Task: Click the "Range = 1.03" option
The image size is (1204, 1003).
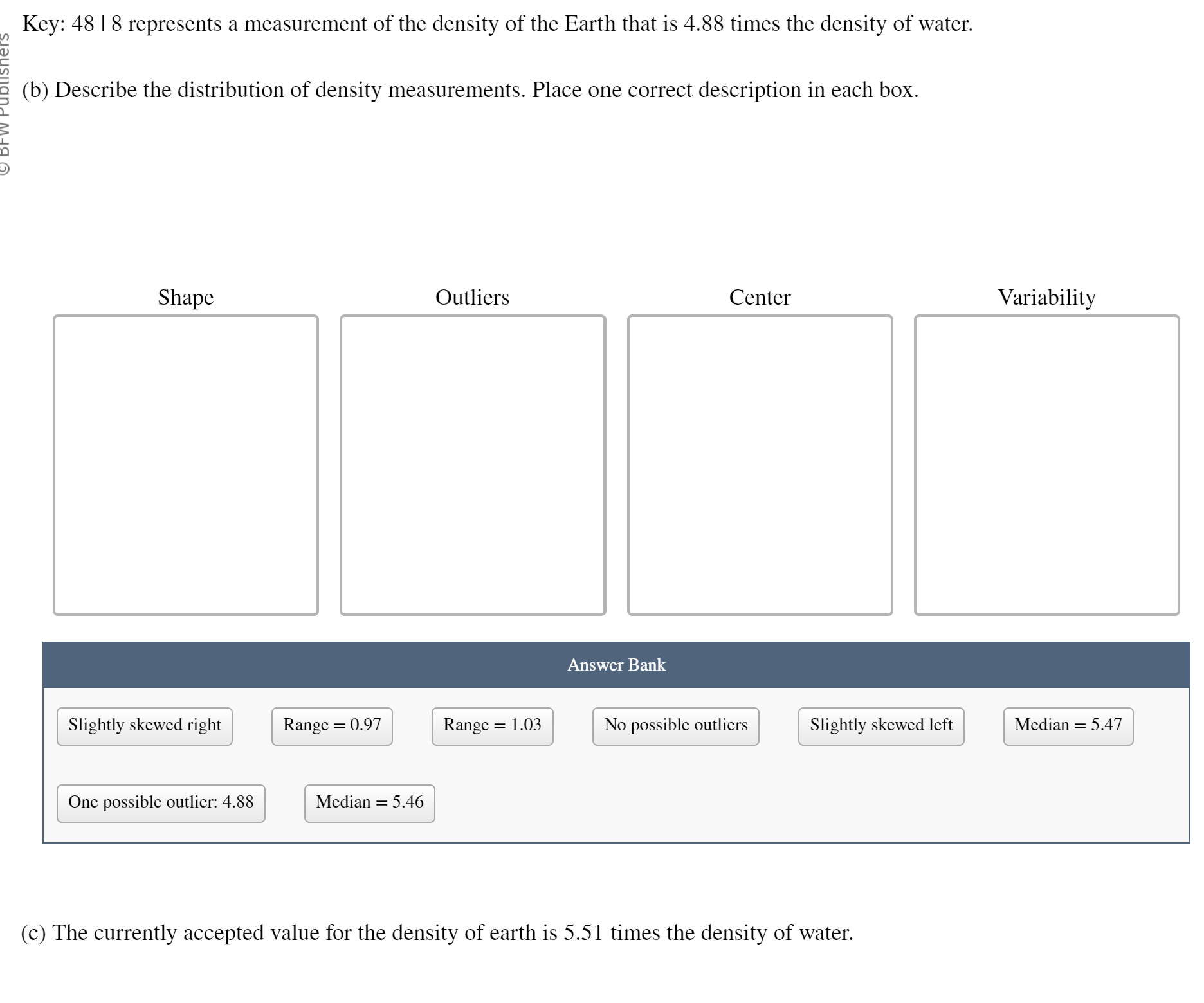Action: click(x=491, y=725)
